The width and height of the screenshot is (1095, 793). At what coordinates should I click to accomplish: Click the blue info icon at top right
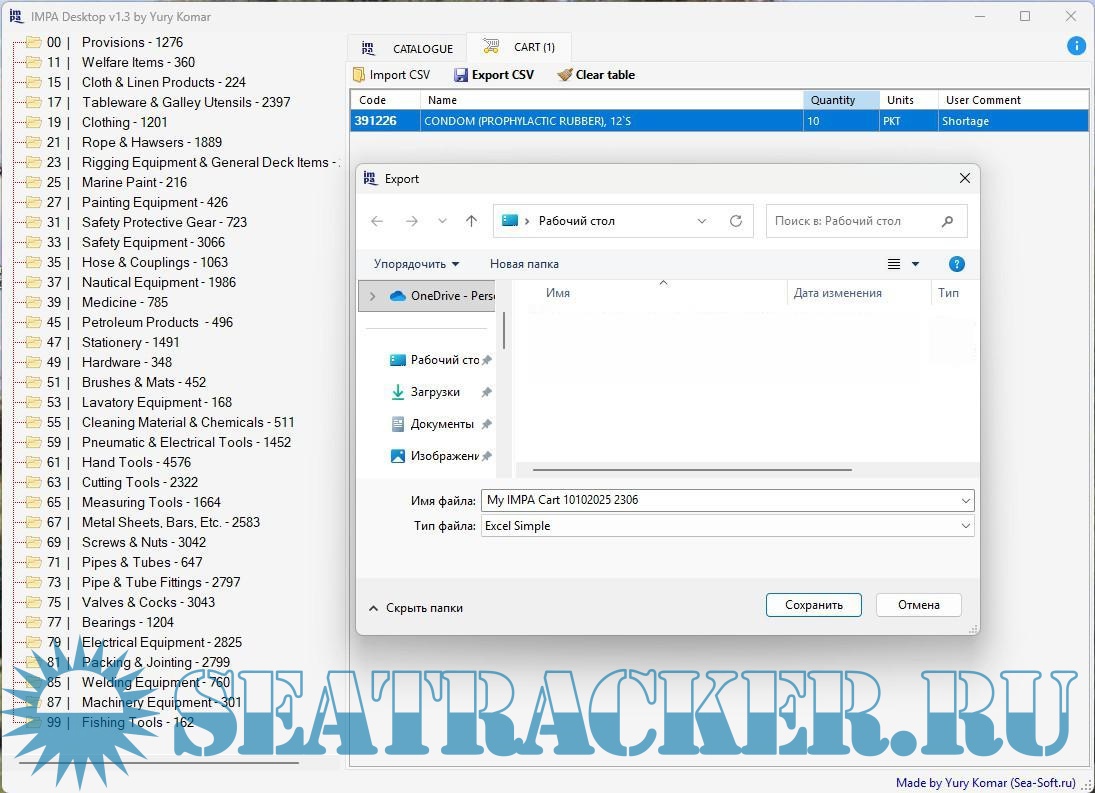[x=1076, y=46]
